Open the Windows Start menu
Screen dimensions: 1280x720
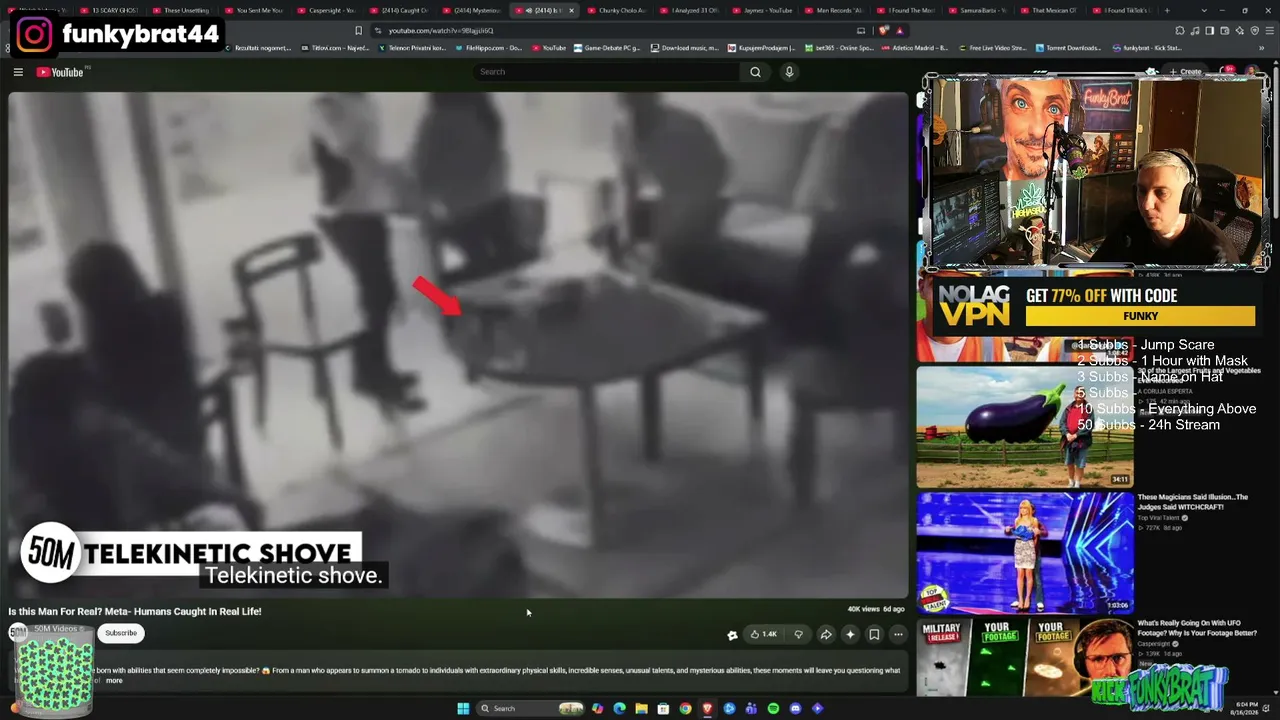click(x=463, y=709)
